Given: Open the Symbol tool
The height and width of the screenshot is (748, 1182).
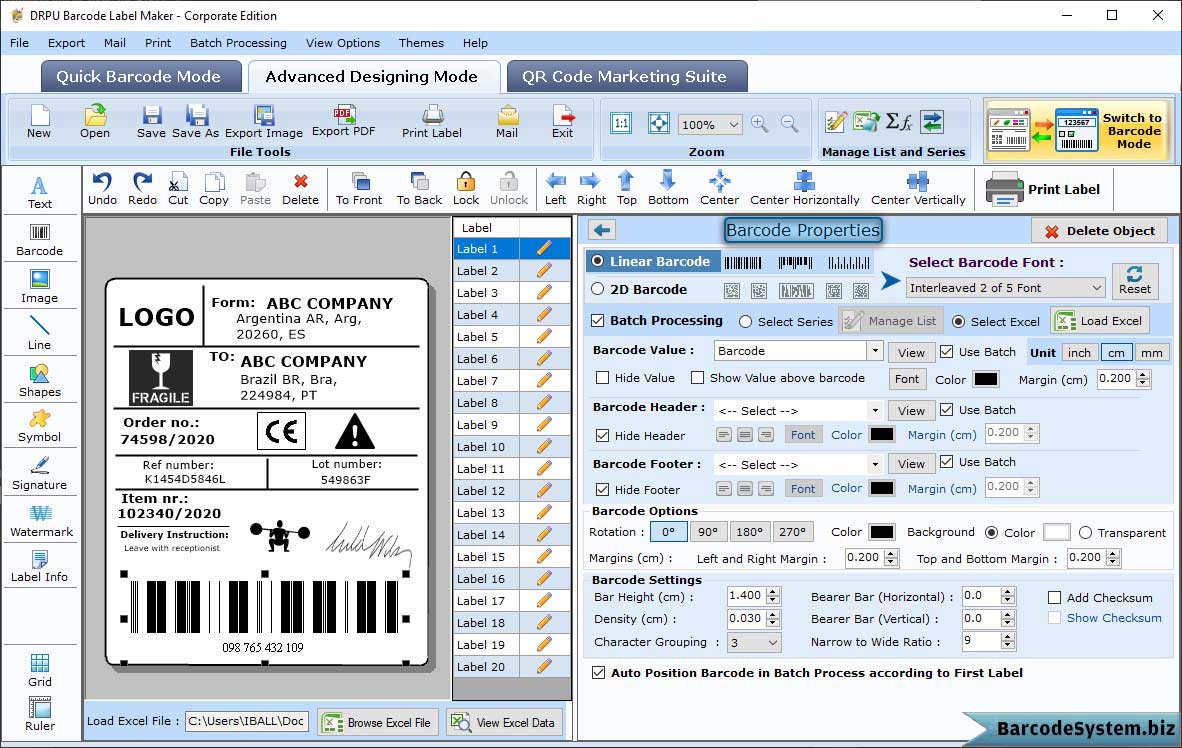Looking at the screenshot, I should pos(39,426).
